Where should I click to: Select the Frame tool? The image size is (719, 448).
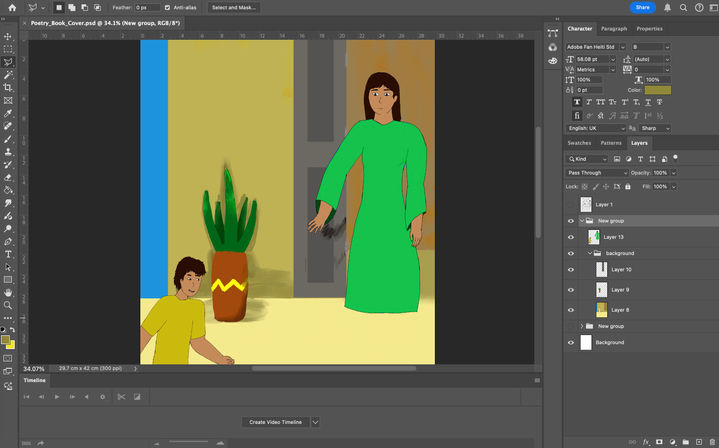coord(8,100)
